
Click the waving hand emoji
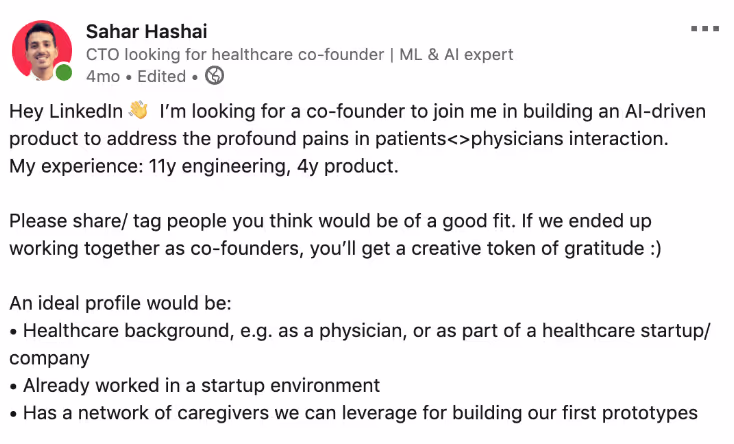point(139,111)
